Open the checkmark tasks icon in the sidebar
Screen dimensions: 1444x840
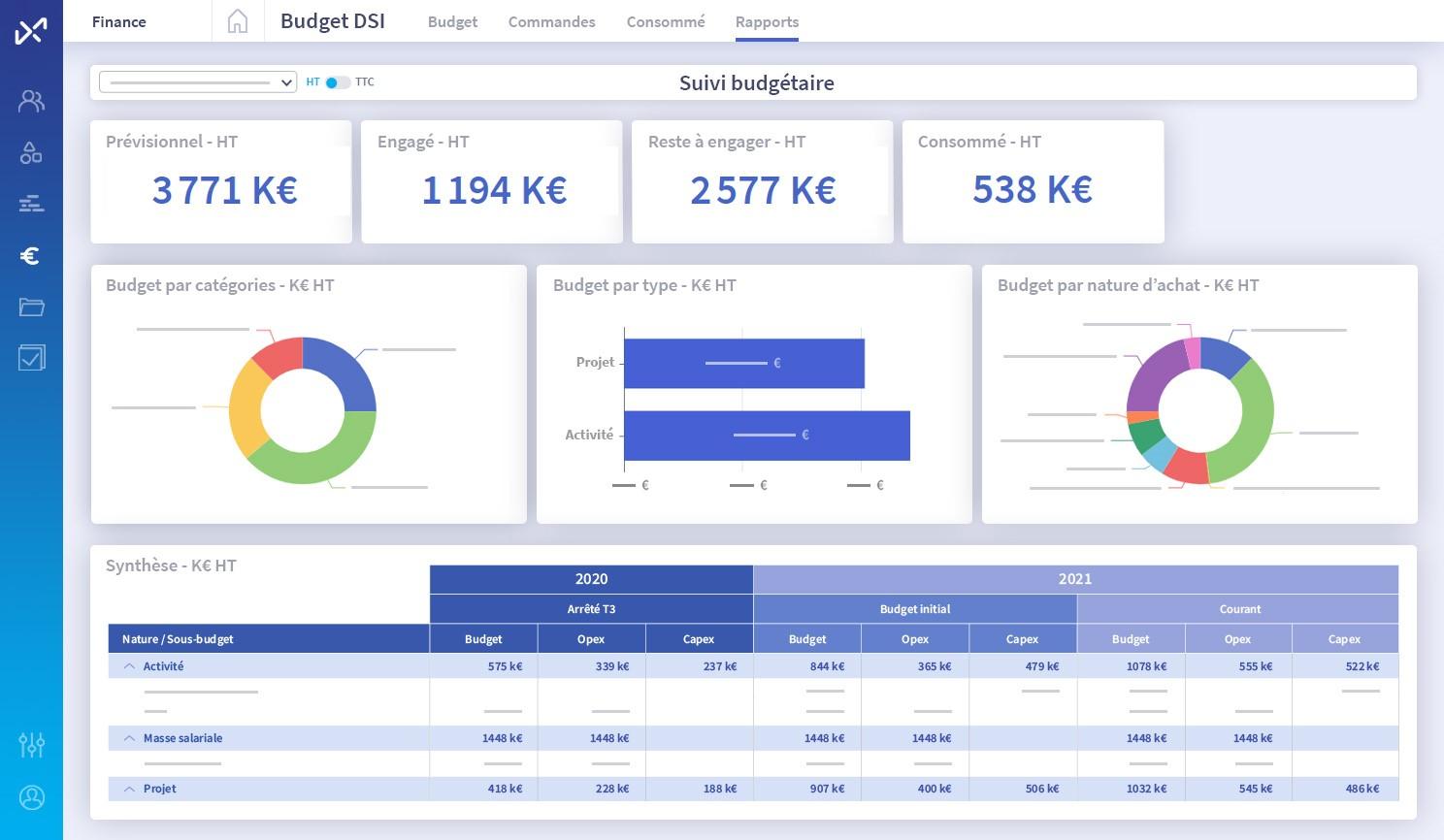(31, 358)
